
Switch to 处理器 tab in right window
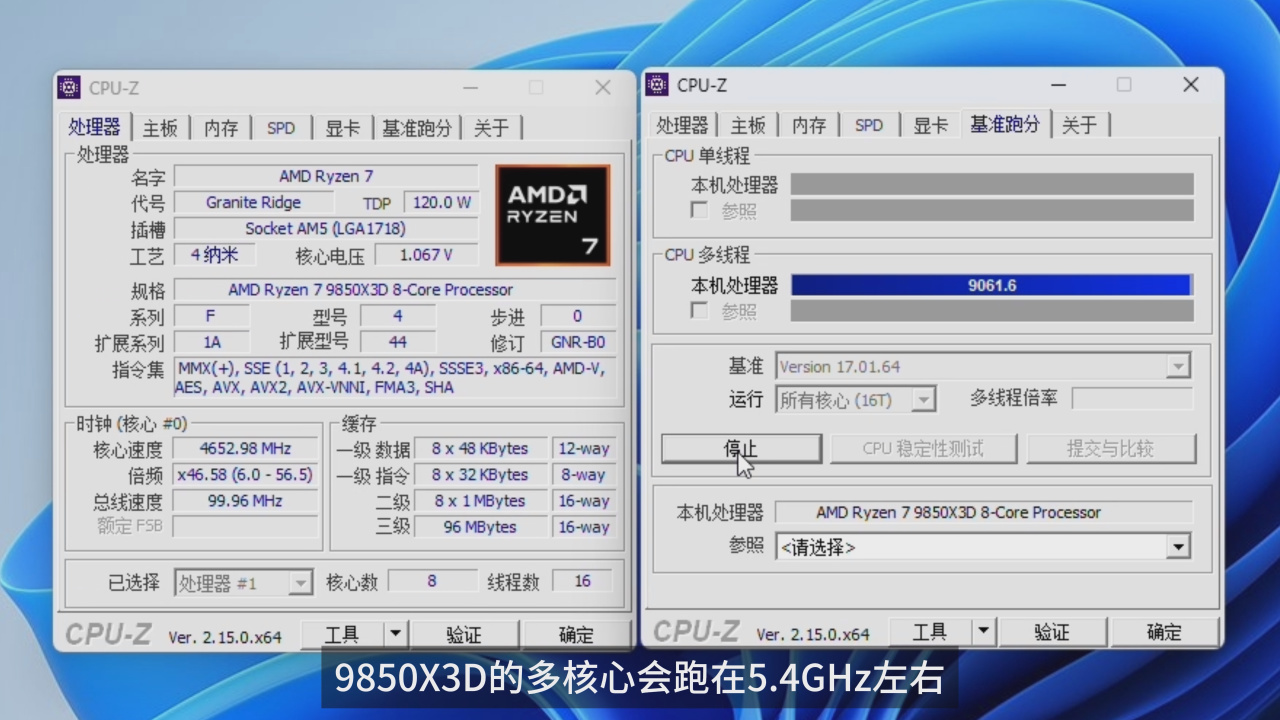click(682, 125)
